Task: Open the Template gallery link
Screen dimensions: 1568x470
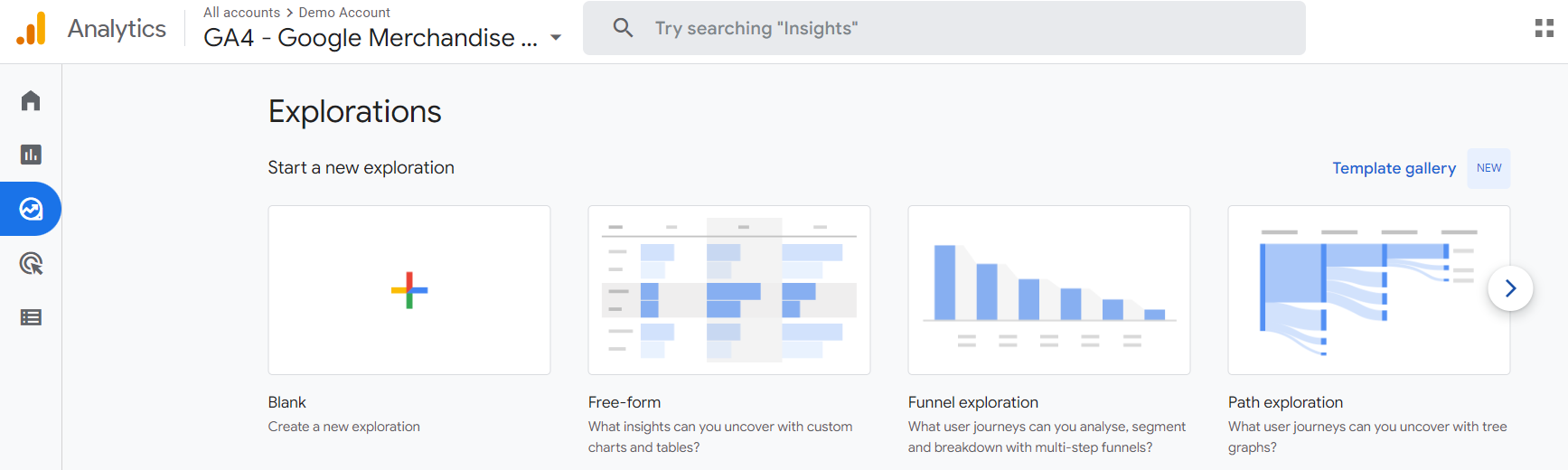Action: [x=1394, y=168]
